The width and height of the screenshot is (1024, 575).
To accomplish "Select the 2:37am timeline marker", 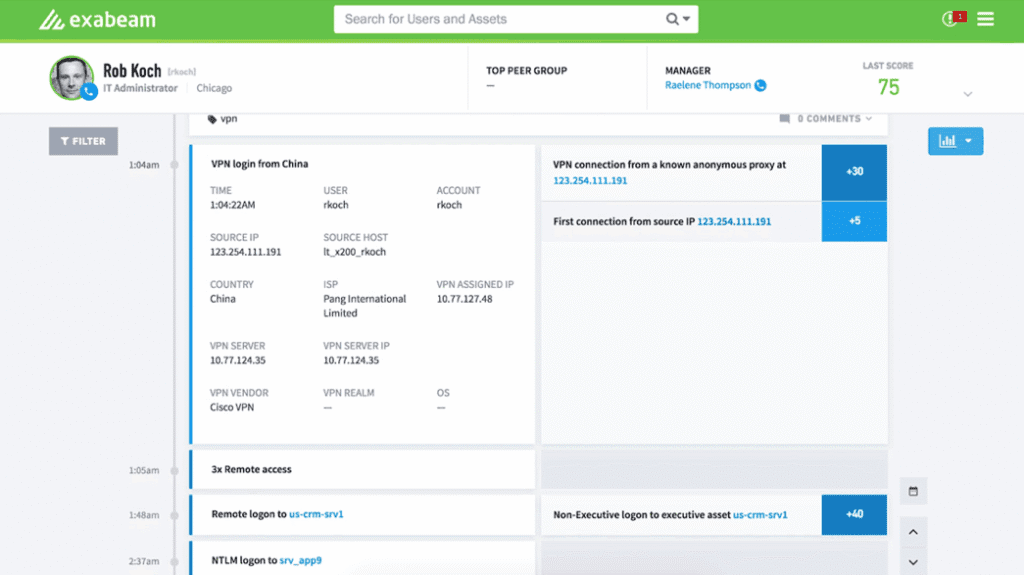I will click(174, 561).
